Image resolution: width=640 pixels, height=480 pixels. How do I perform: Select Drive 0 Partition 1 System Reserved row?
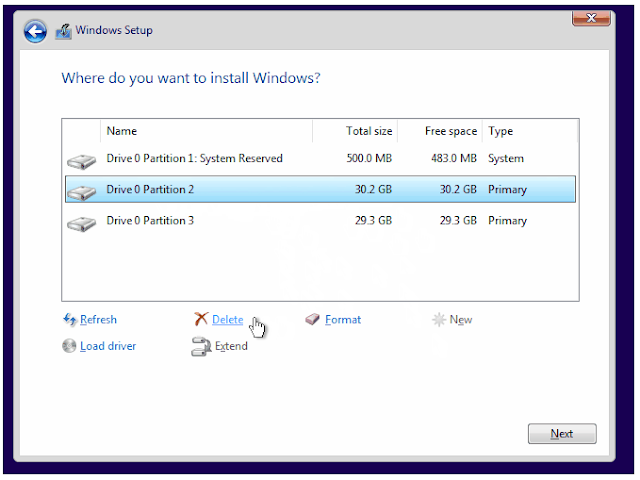320,158
